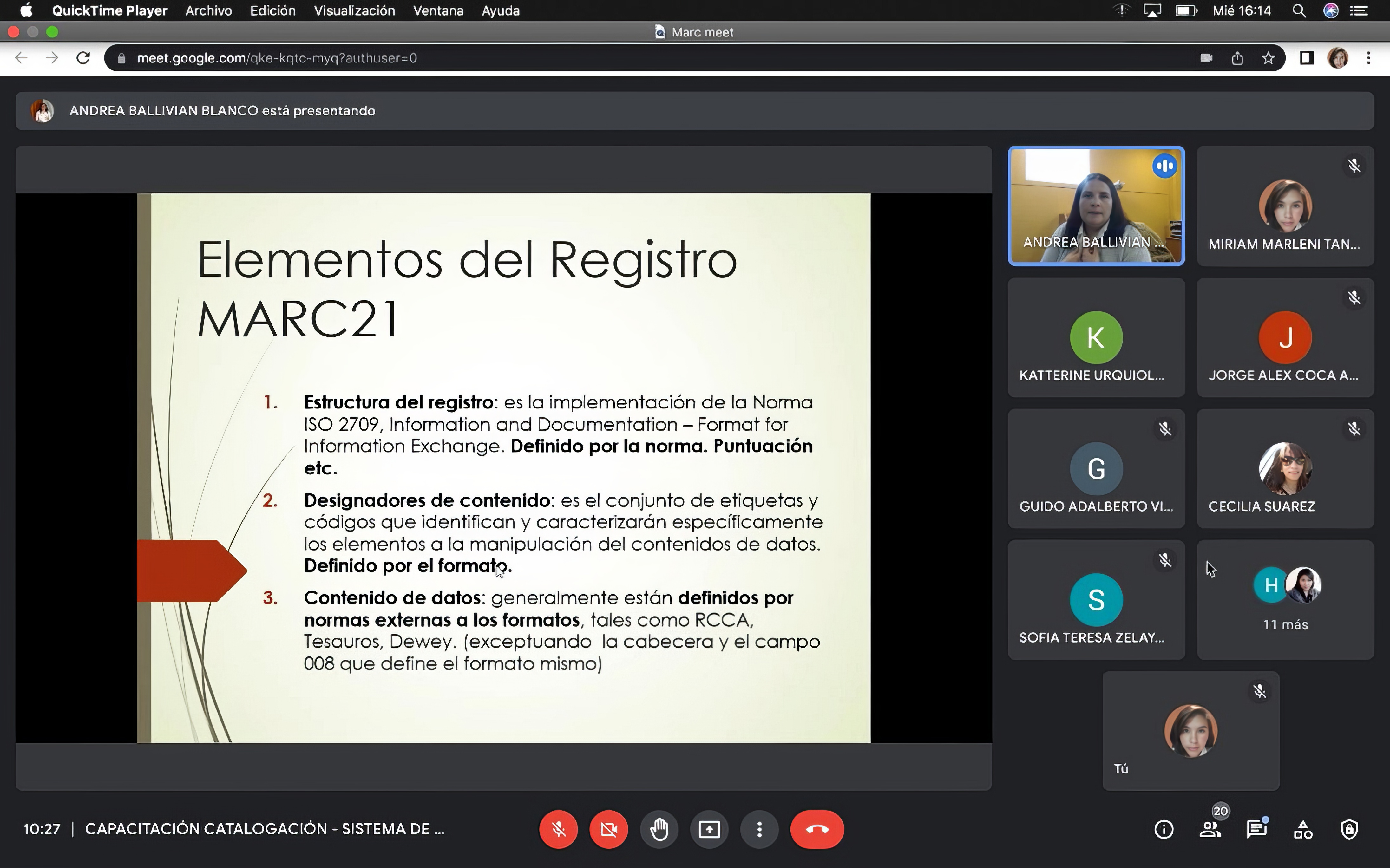Image resolution: width=1390 pixels, height=868 pixels.
Task: Show the participants list with 20 badge
Action: pyautogui.click(x=1210, y=829)
